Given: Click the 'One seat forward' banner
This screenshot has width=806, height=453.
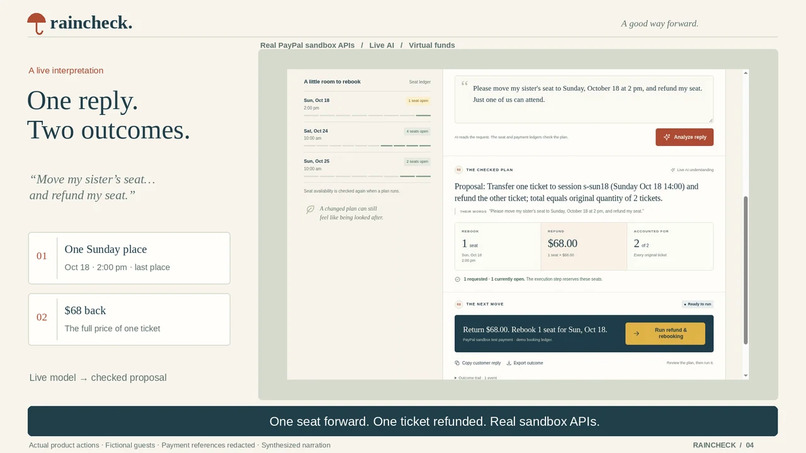Looking at the screenshot, I should coord(402,421).
